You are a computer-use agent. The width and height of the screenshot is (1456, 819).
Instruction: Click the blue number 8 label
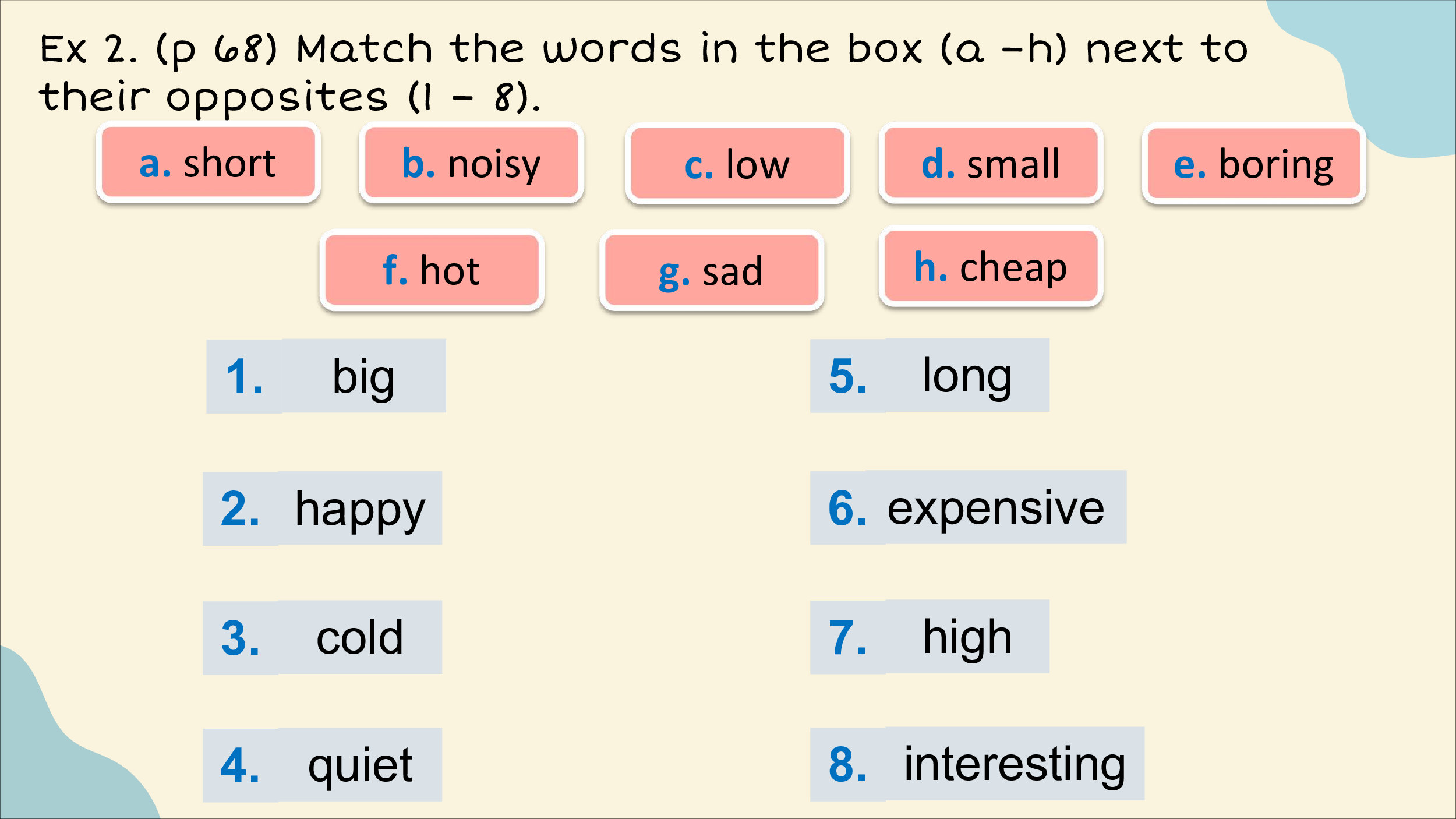click(x=848, y=764)
